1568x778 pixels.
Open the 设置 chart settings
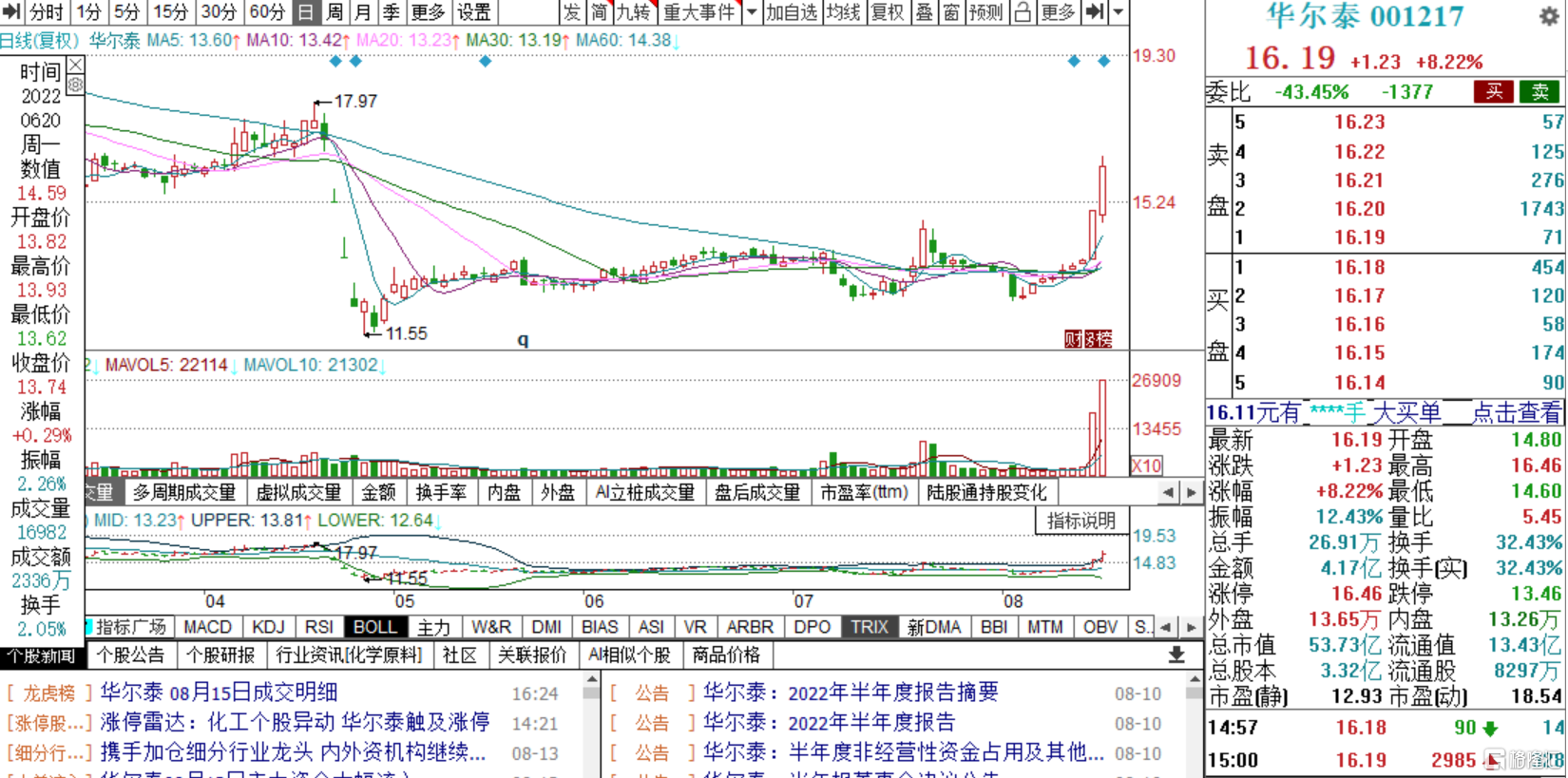pos(473,12)
